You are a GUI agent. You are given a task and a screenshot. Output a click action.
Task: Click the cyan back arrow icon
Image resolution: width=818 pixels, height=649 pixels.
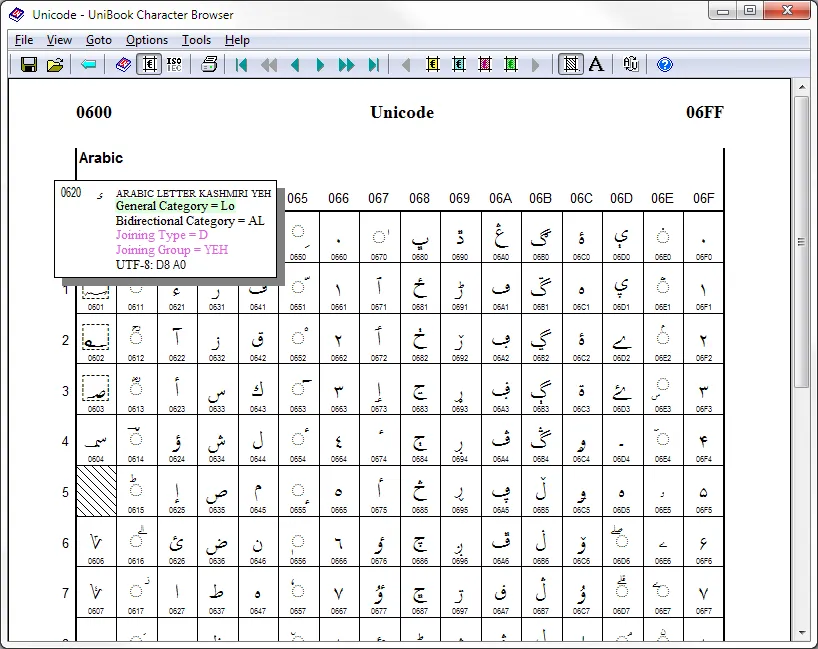click(89, 65)
